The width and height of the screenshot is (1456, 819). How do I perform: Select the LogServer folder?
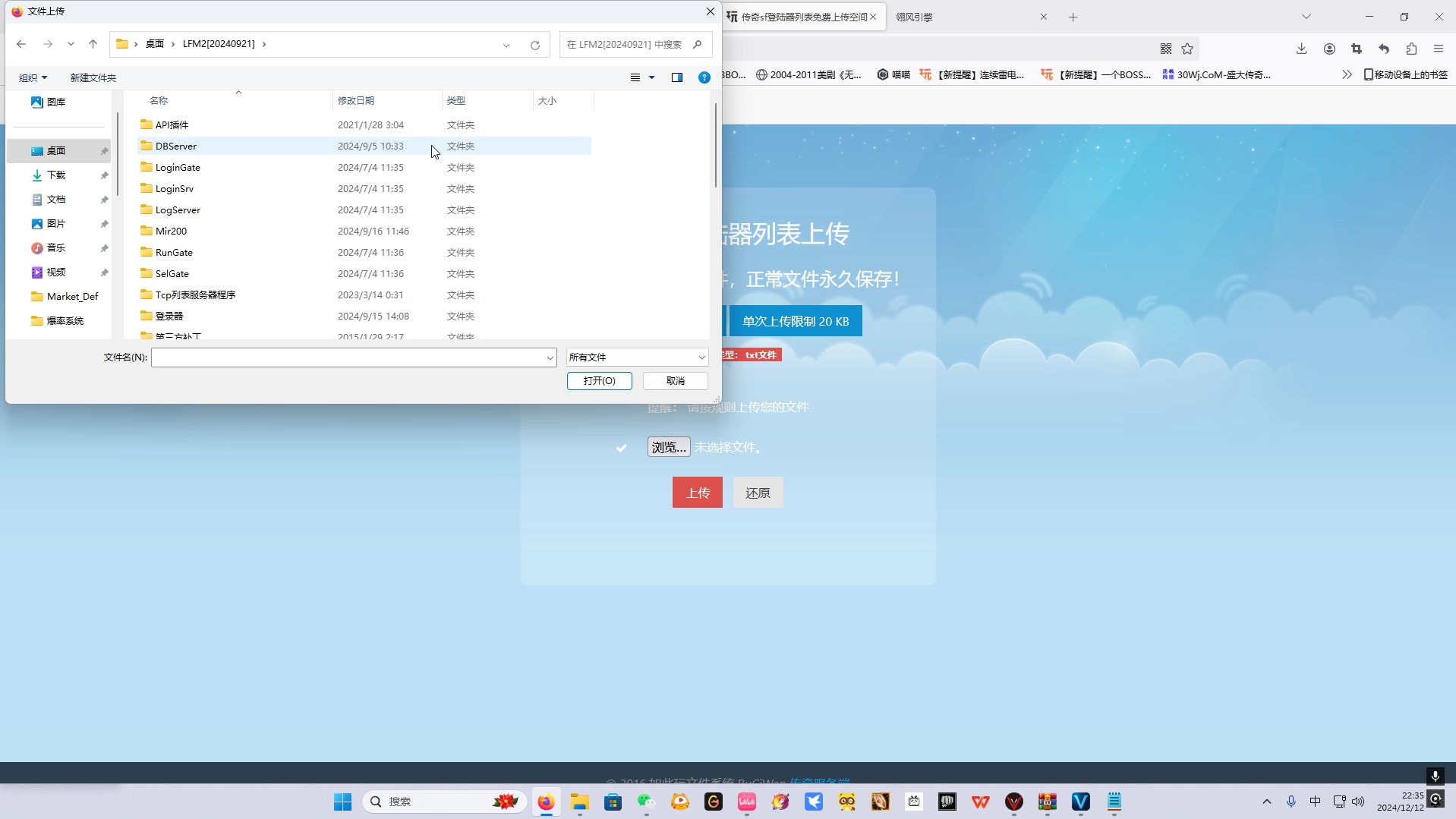pos(364,209)
